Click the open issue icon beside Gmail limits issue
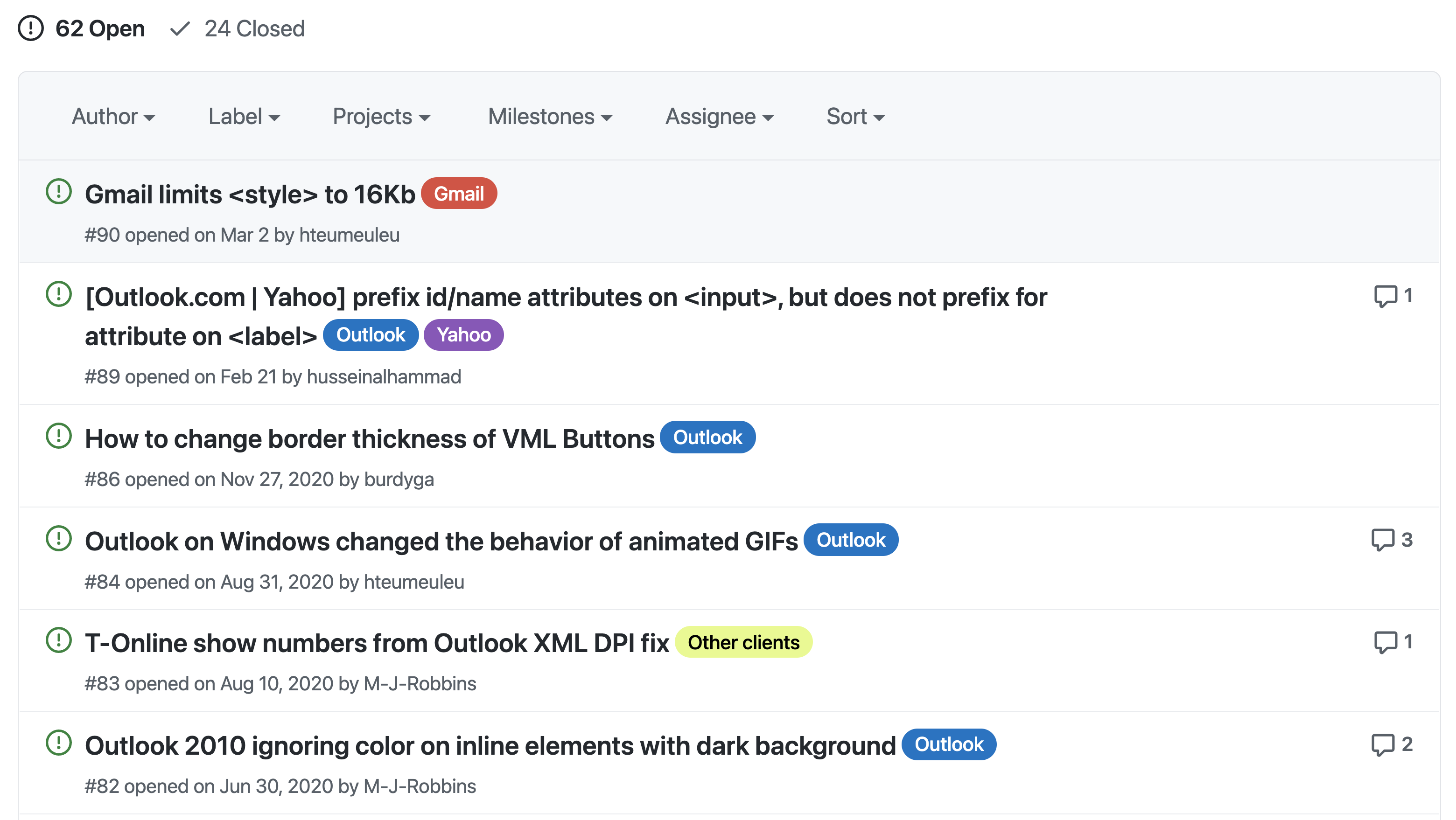 coord(58,192)
